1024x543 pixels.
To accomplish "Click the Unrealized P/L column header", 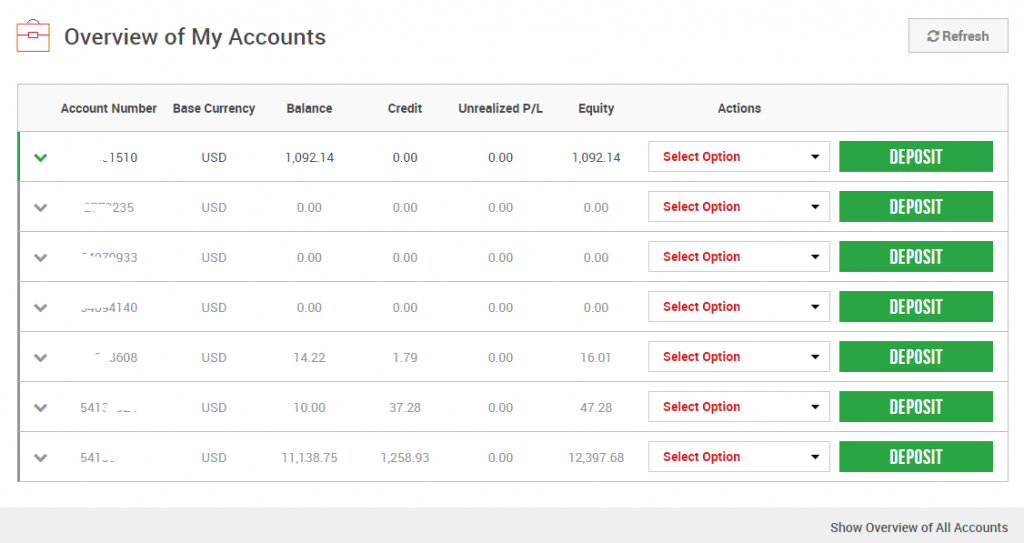I will coord(500,108).
